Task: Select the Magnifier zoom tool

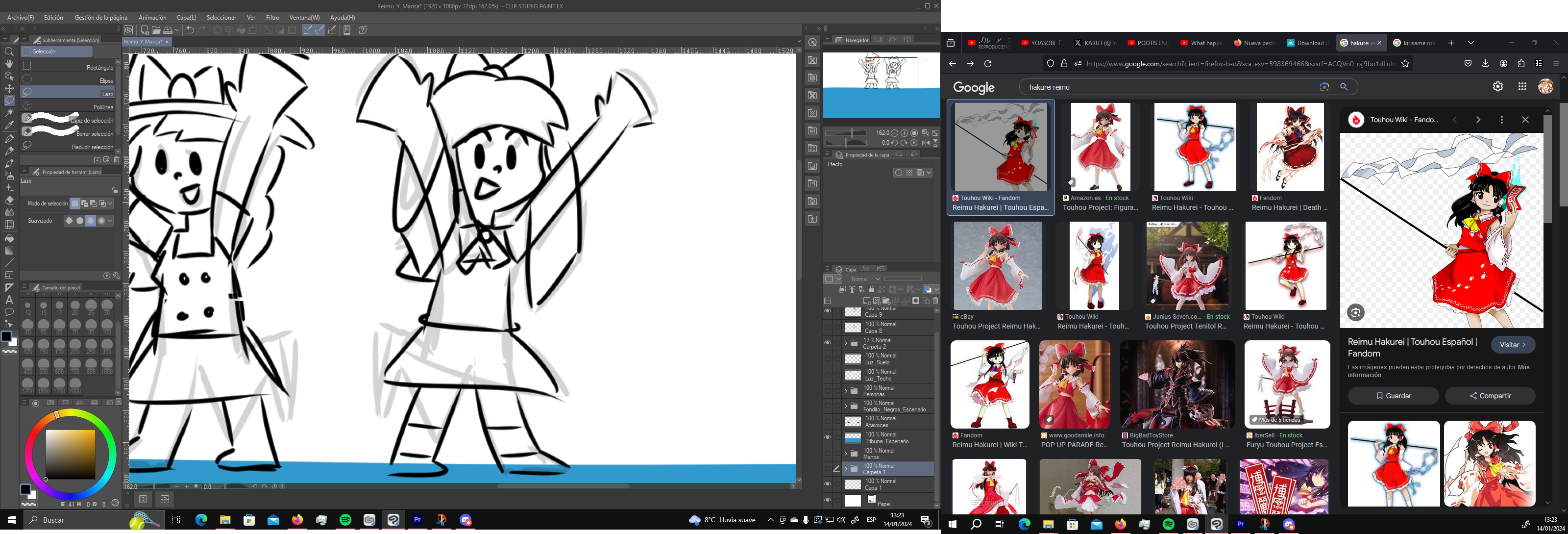Action: pyautogui.click(x=9, y=52)
